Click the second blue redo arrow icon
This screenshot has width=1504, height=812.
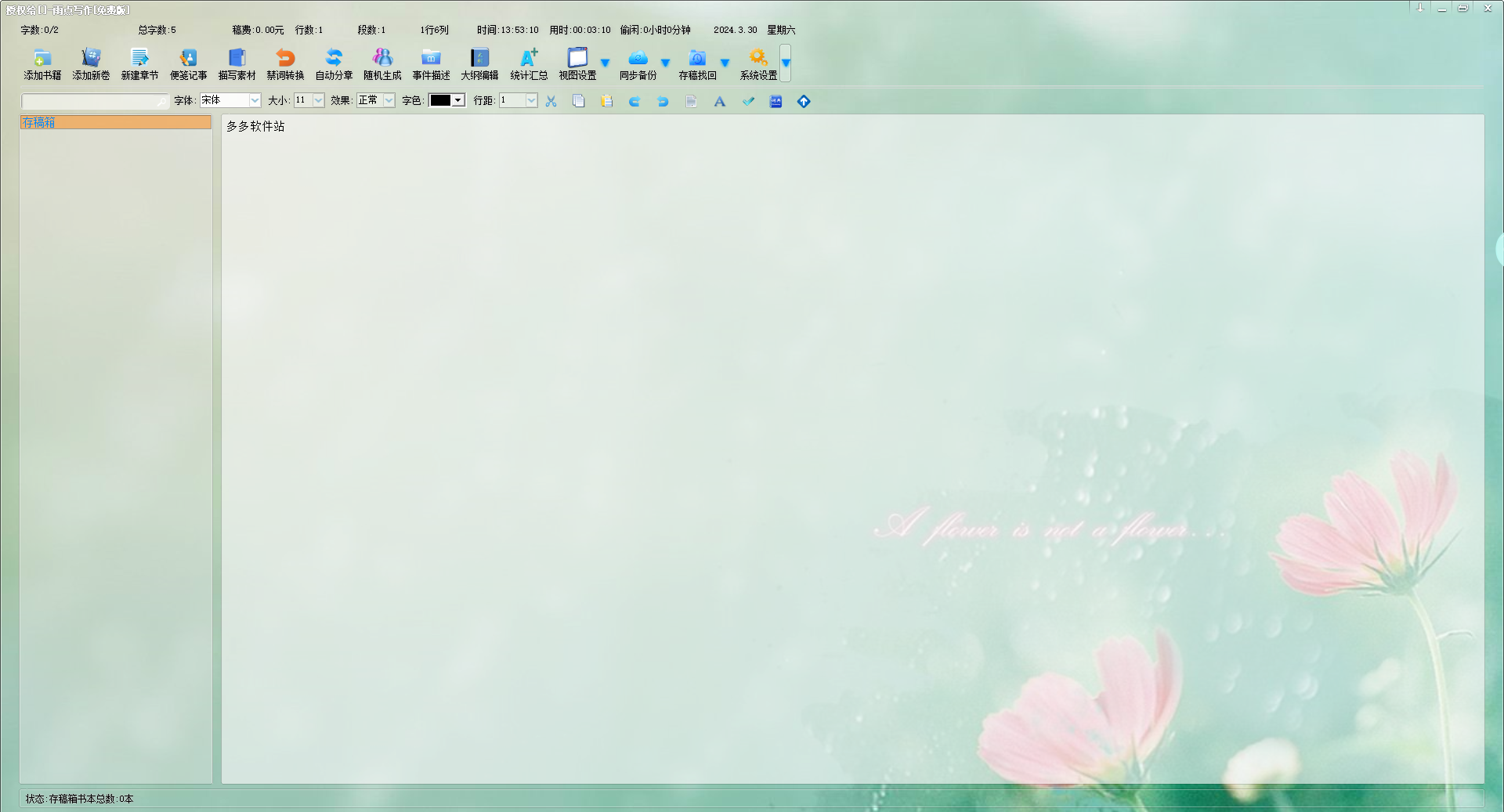663,101
